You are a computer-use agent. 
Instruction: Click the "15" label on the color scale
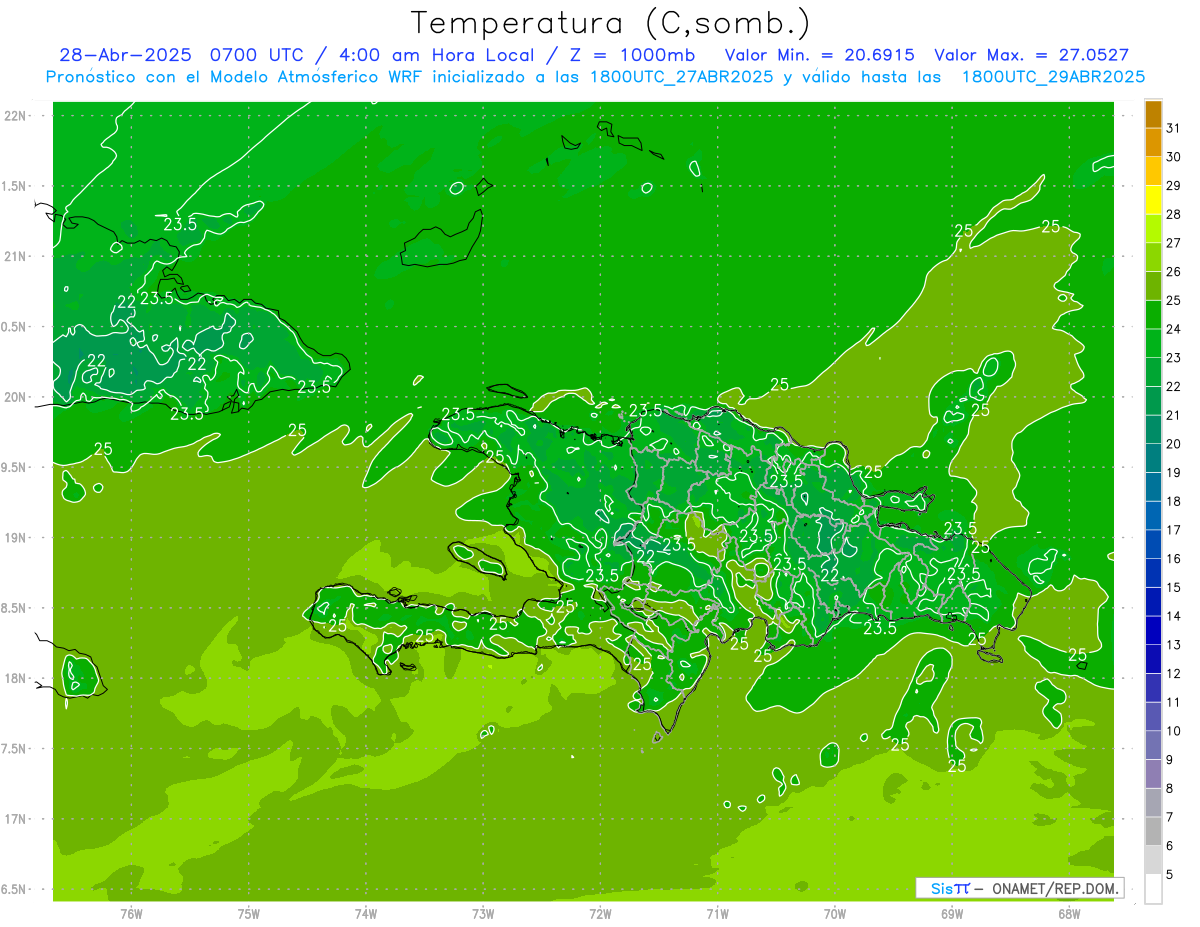1174,588
